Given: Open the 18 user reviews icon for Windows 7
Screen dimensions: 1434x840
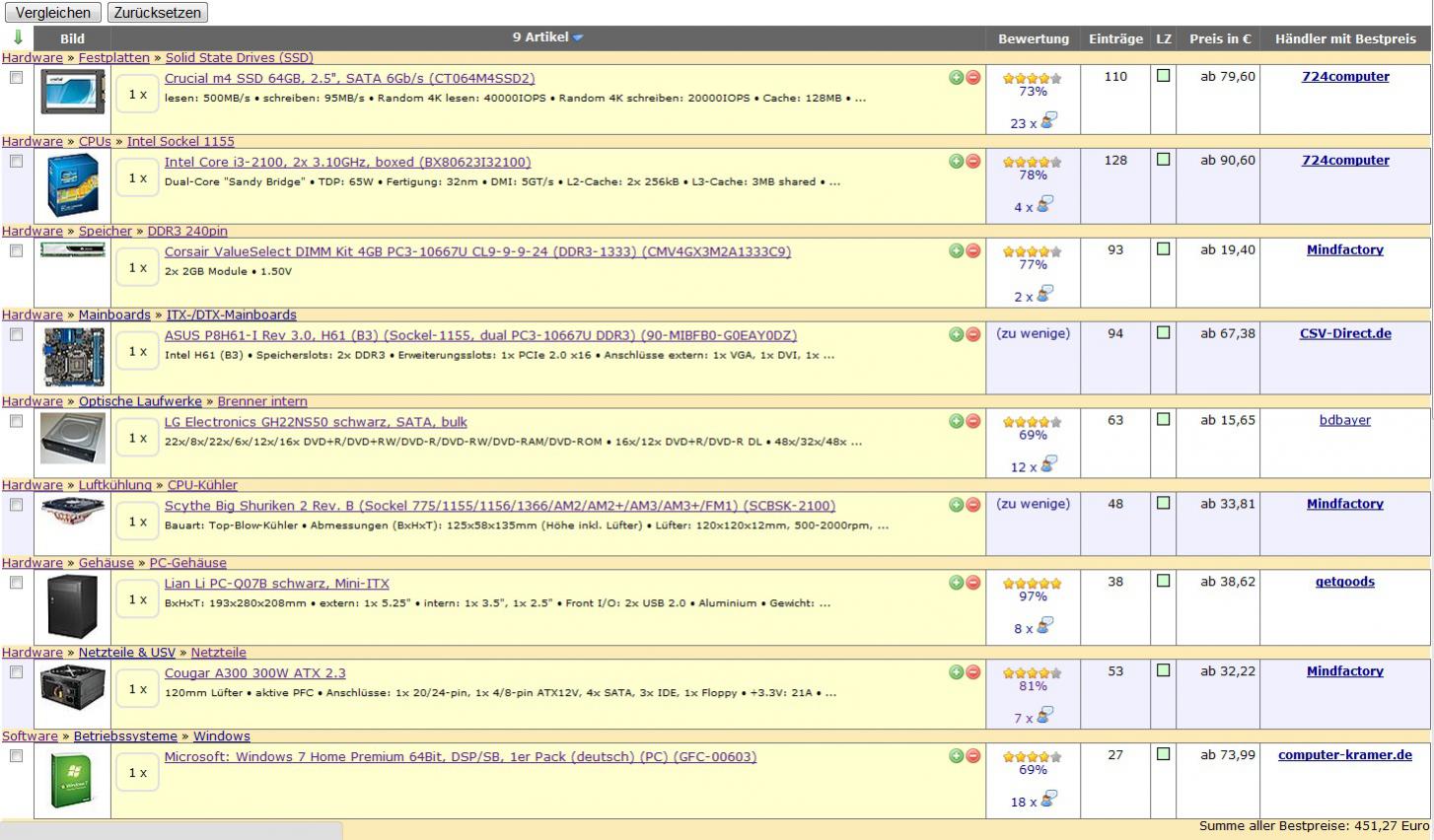Looking at the screenshot, I should 1048,799.
